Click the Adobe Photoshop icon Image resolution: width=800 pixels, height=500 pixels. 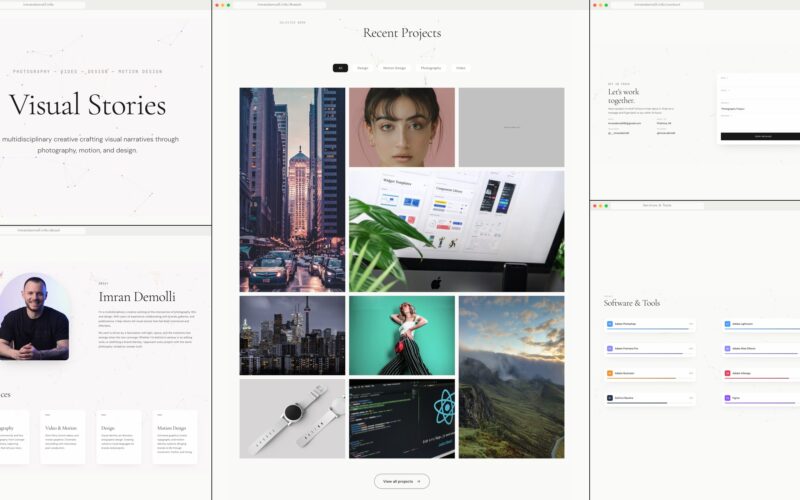click(x=609, y=324)
